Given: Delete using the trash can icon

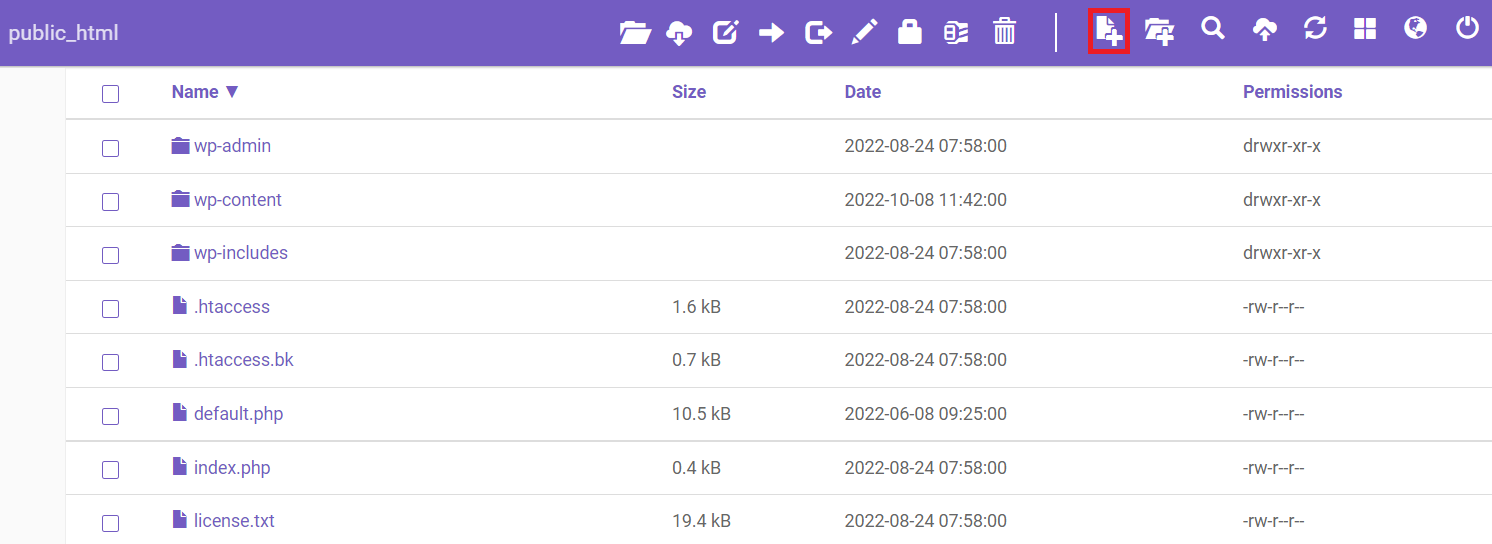Looking at the screenshot, I should 1004,32.
